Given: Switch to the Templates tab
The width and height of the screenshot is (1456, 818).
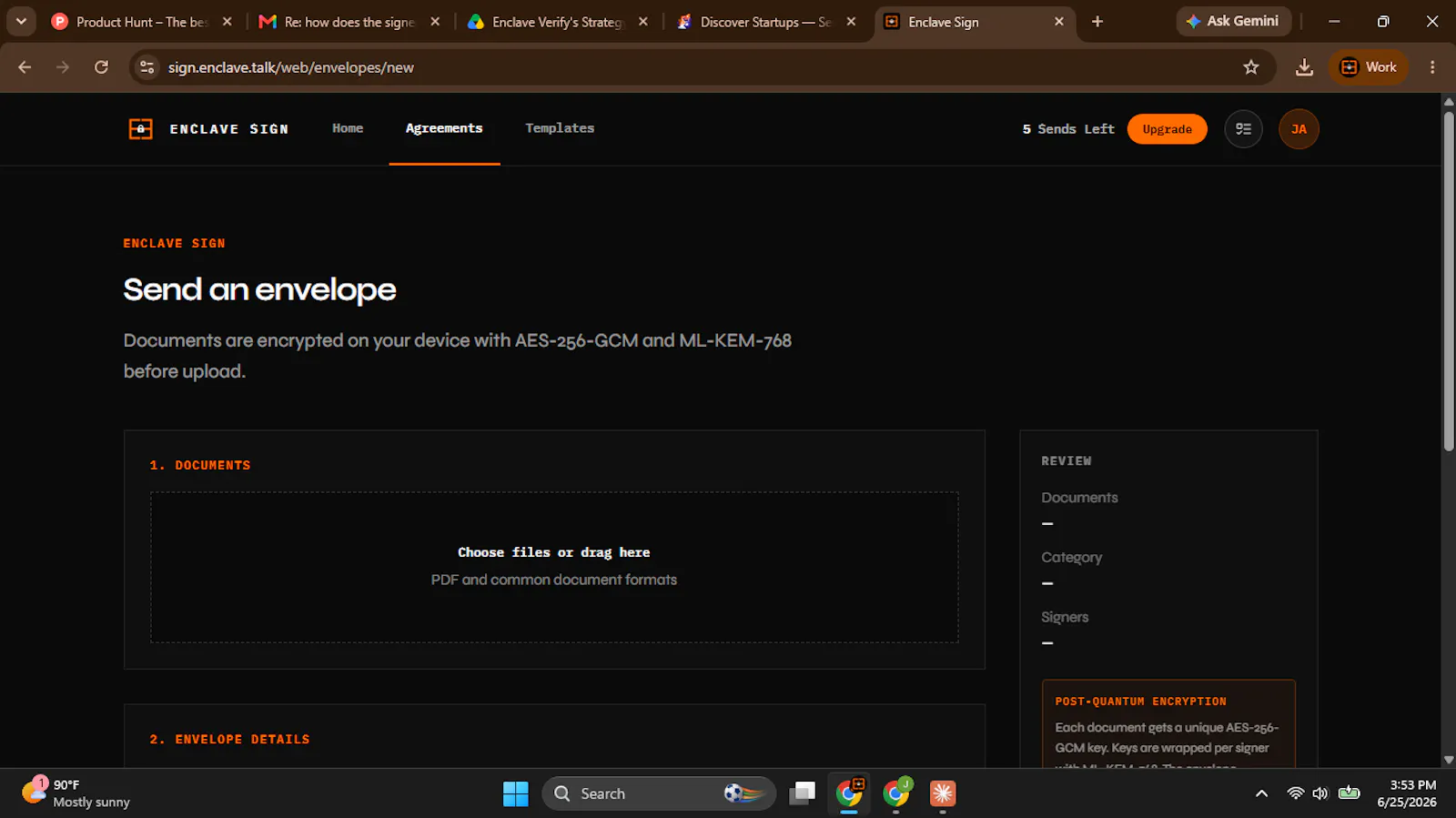Looking at the screenshot, I should pos(560,128).
